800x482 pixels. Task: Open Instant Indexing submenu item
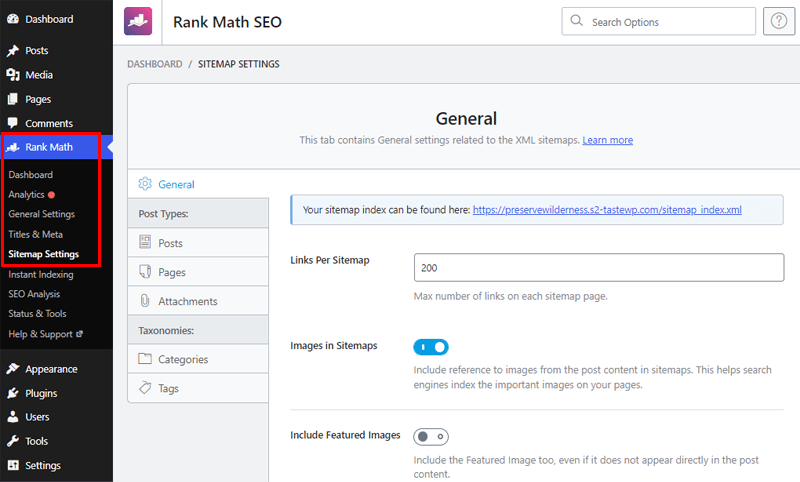(41, 274)
